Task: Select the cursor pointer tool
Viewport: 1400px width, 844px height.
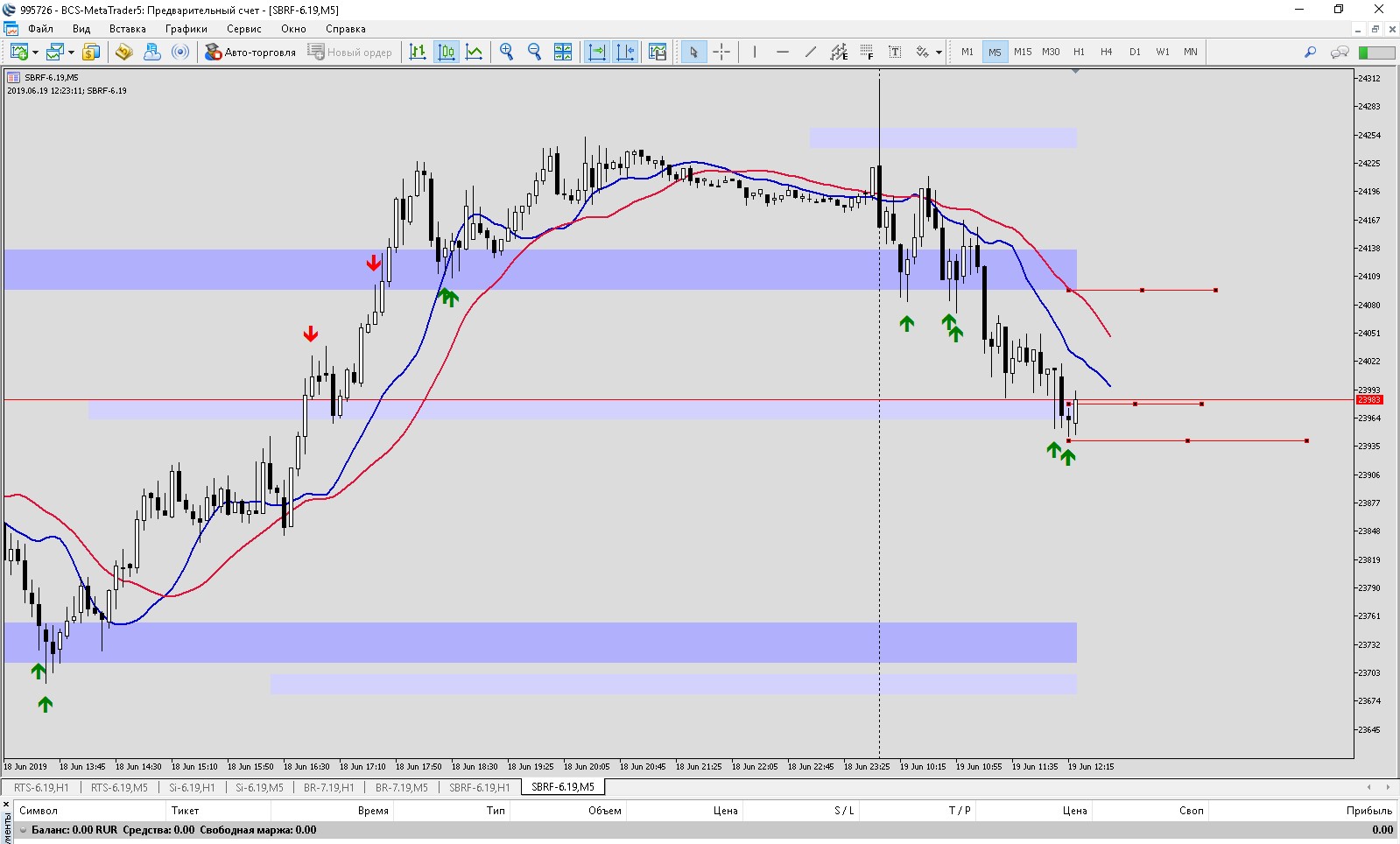Action: click(693, 53)
